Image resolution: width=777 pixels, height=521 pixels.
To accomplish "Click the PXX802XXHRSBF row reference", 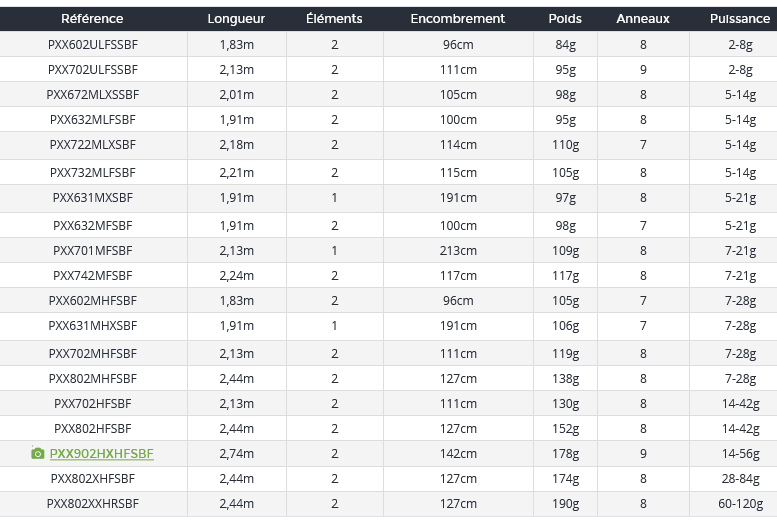I will (93, 504).
